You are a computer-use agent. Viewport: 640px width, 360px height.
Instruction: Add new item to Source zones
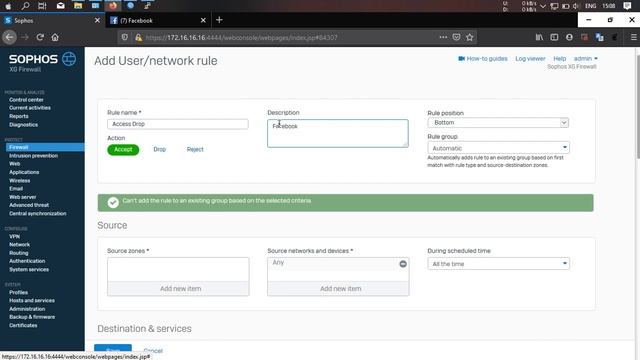178,289
